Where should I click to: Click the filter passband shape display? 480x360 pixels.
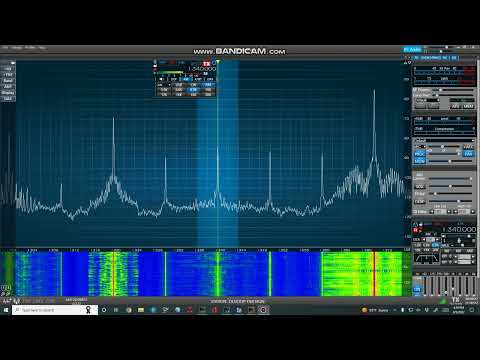[x=426, y=258]
